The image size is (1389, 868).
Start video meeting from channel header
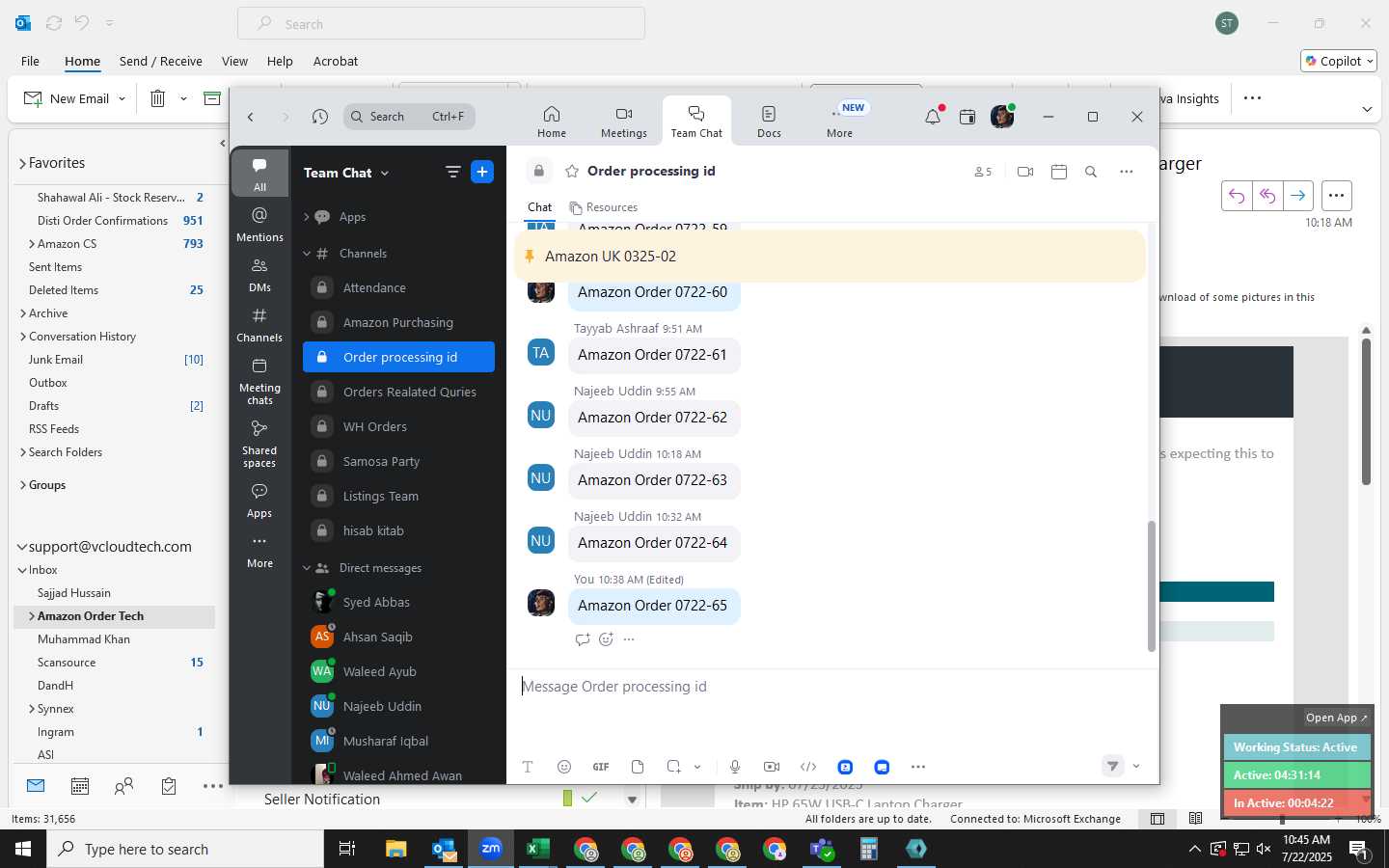(x=1025, y=172)
